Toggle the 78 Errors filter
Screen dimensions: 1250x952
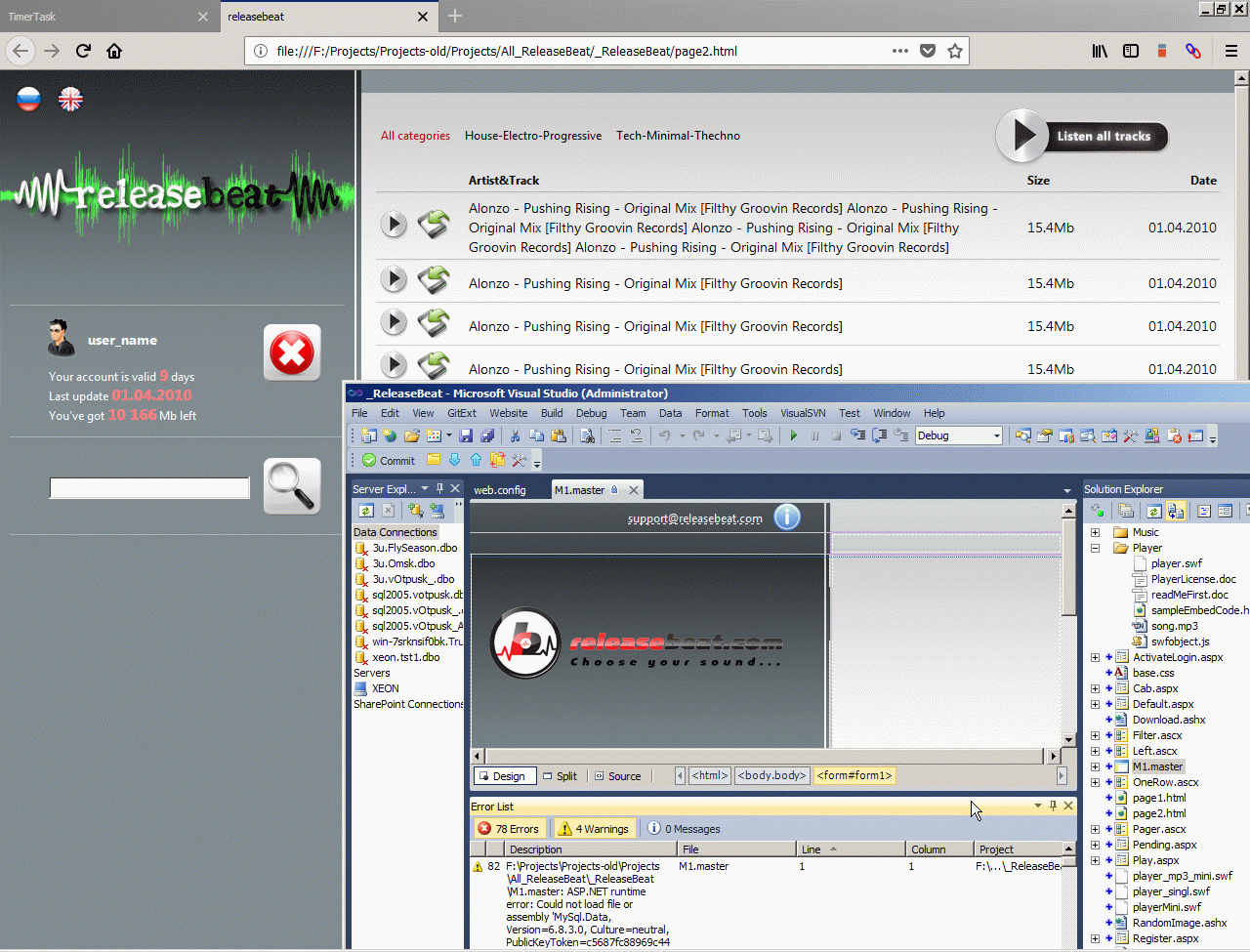point(508,829)
